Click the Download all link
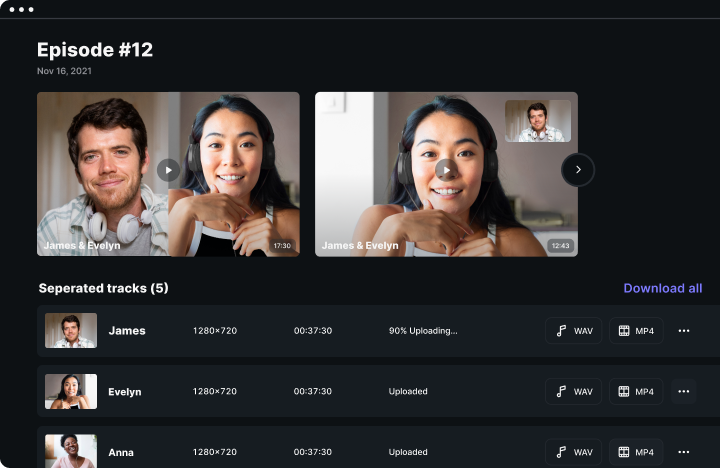 (x=662, y=288)
